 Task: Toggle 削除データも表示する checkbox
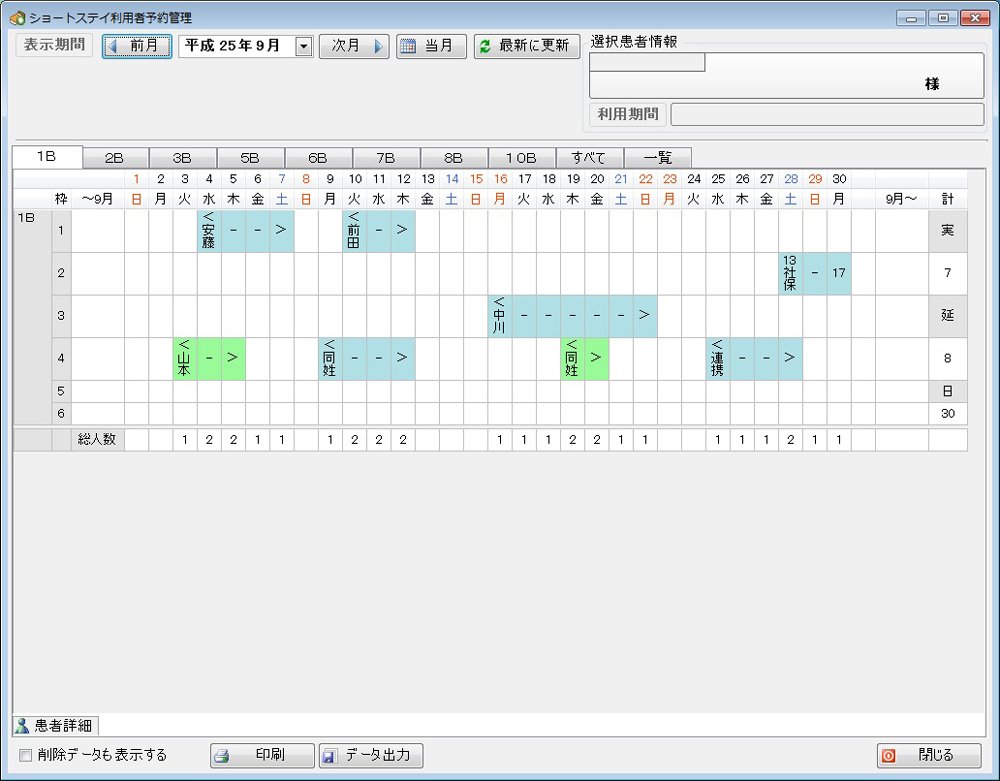(x=26, y=755)
